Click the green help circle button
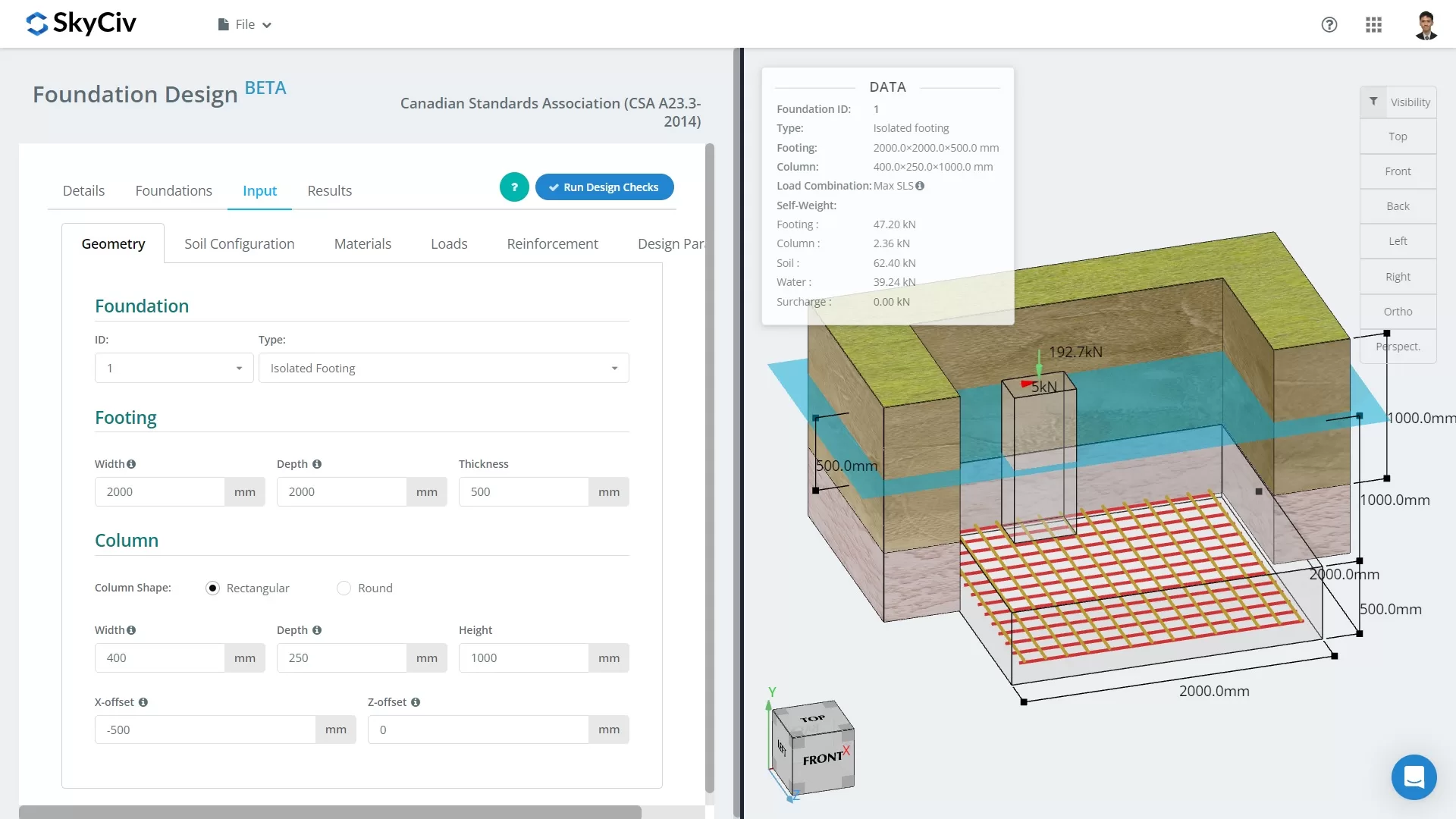1456x819 pixels. point(514,187)
